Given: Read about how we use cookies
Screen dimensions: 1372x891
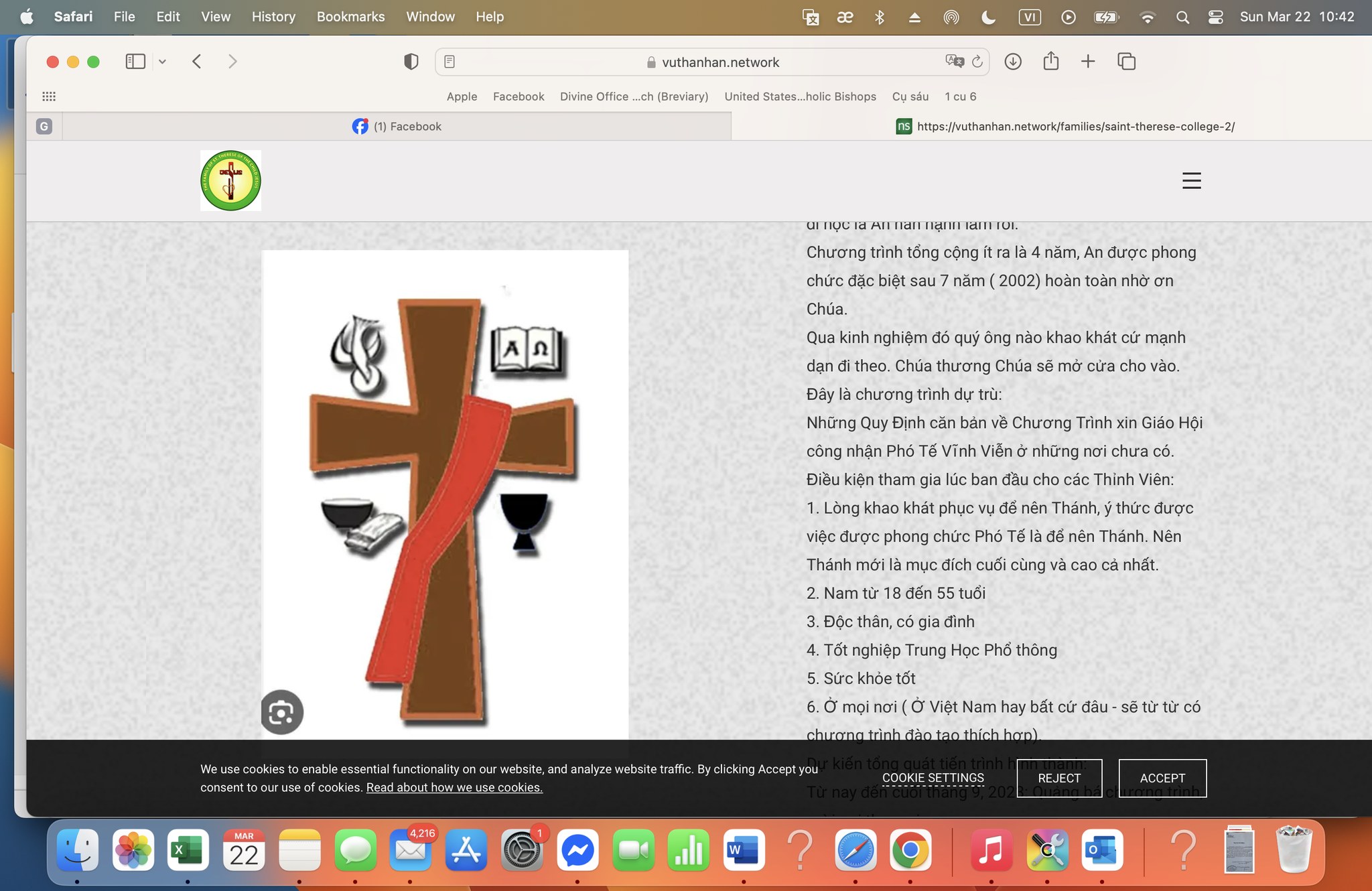Looking at the screenshot, I should tap(454, 787).
